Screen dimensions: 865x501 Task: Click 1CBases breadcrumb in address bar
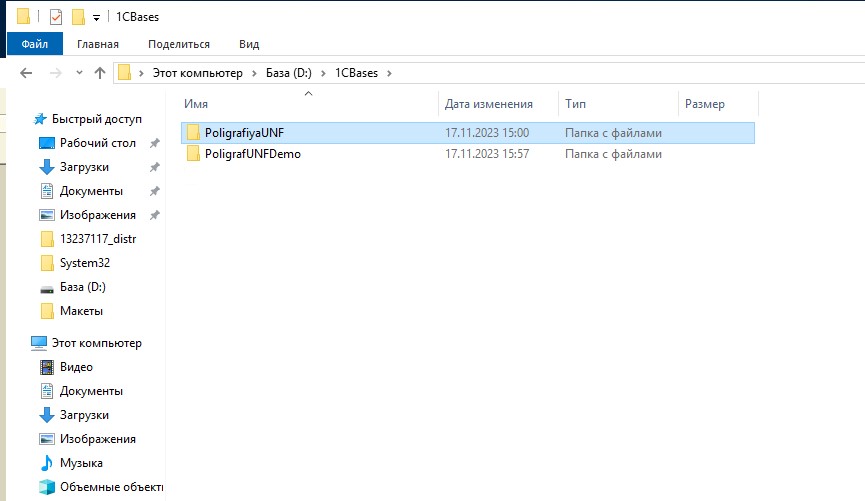pyautogui.click(x=356, y=73)
